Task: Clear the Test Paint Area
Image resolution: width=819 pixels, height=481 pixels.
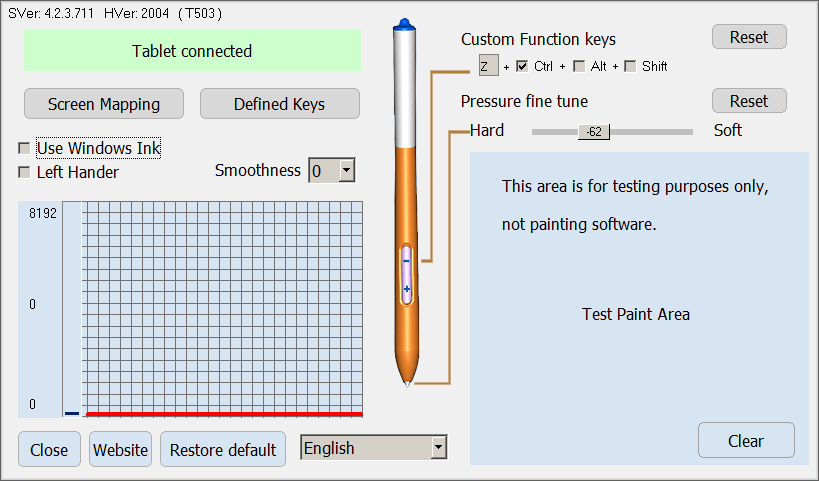Action: coord(746,440)
